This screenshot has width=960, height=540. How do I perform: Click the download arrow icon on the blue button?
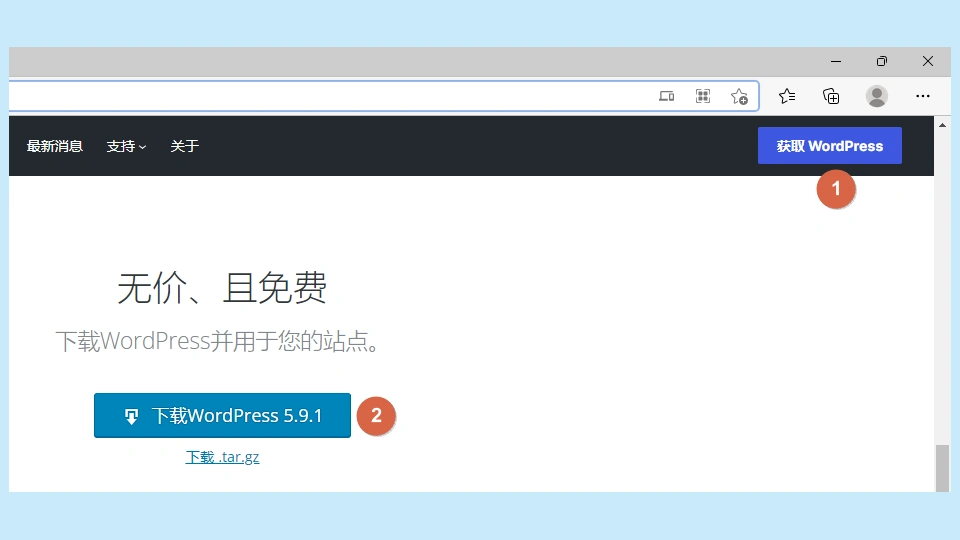point(131,417)
